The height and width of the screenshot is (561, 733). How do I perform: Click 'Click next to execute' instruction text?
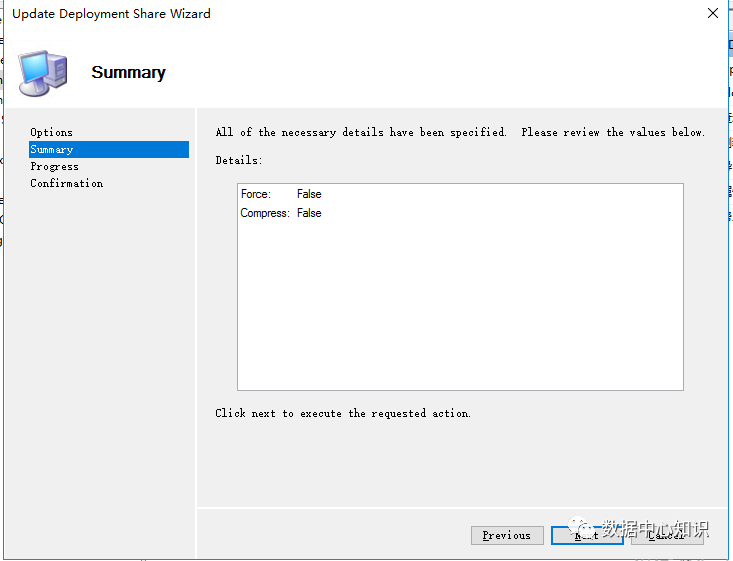(343, 413)
